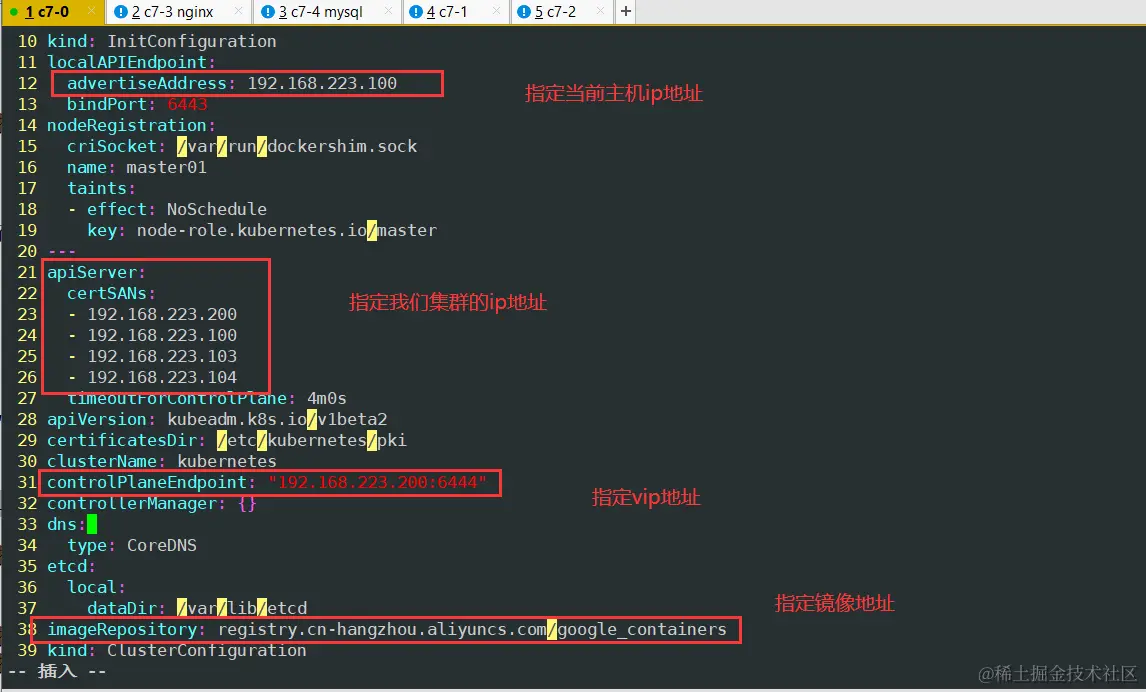Click the node-role.kubernetes.io/master key line
Screen dimensions: 1146x692
tap(262, 231)
